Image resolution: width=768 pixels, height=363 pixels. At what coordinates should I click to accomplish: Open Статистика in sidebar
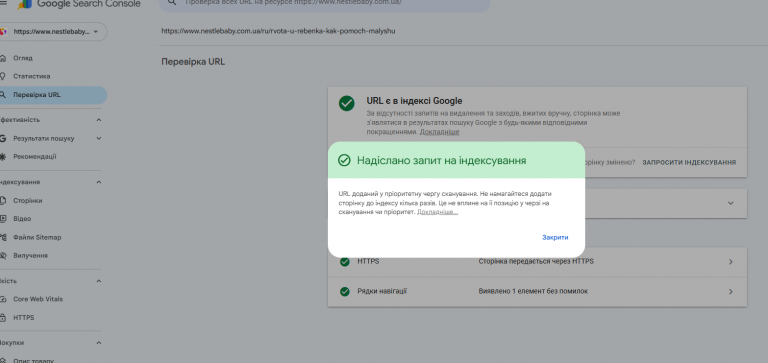point(31,76)
